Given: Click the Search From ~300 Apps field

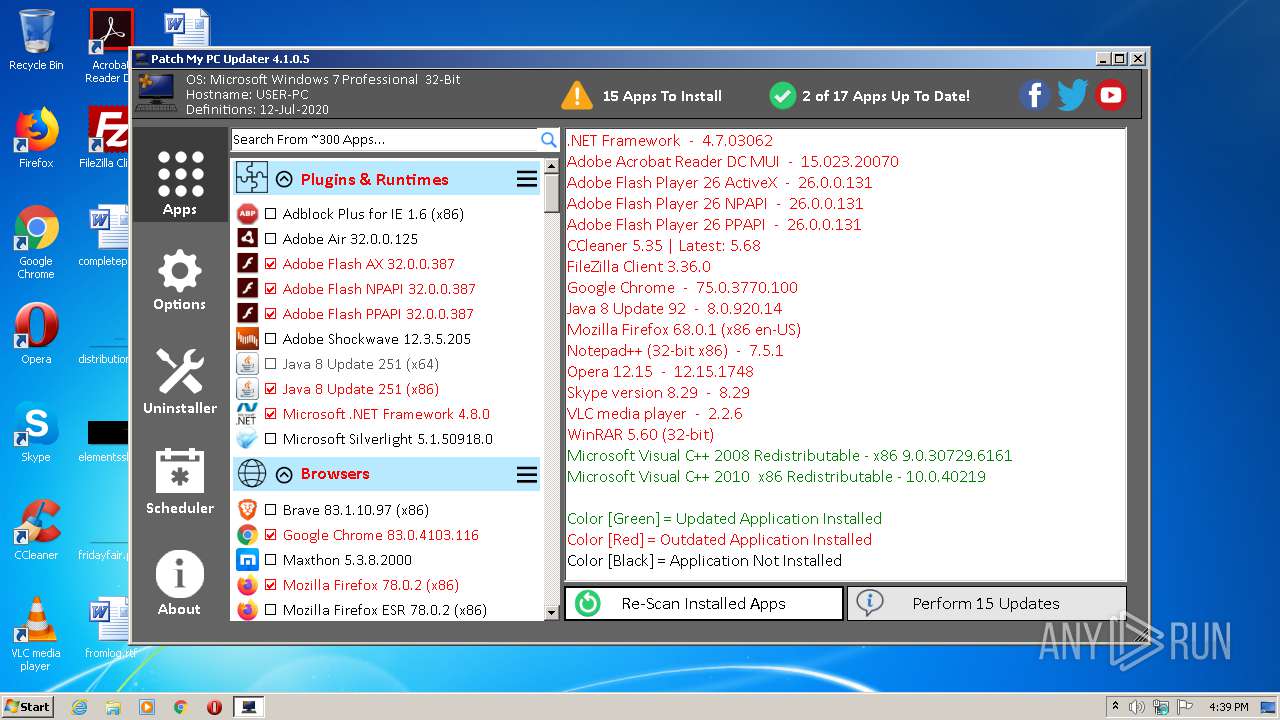Looking at the screenshot, I should point(385,140).
